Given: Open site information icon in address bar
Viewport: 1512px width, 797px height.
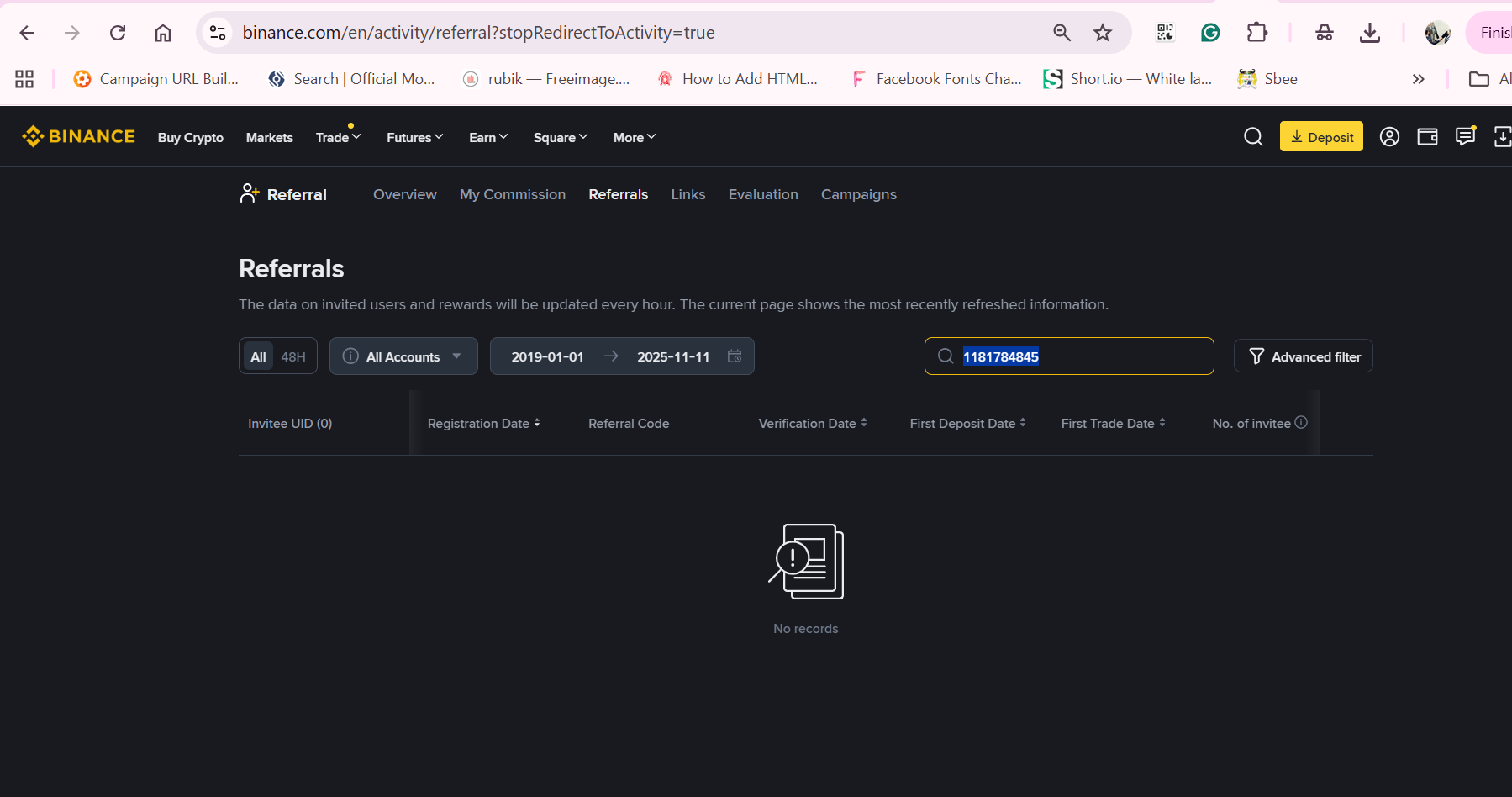Looking at the screenshot, I should 218,33.
